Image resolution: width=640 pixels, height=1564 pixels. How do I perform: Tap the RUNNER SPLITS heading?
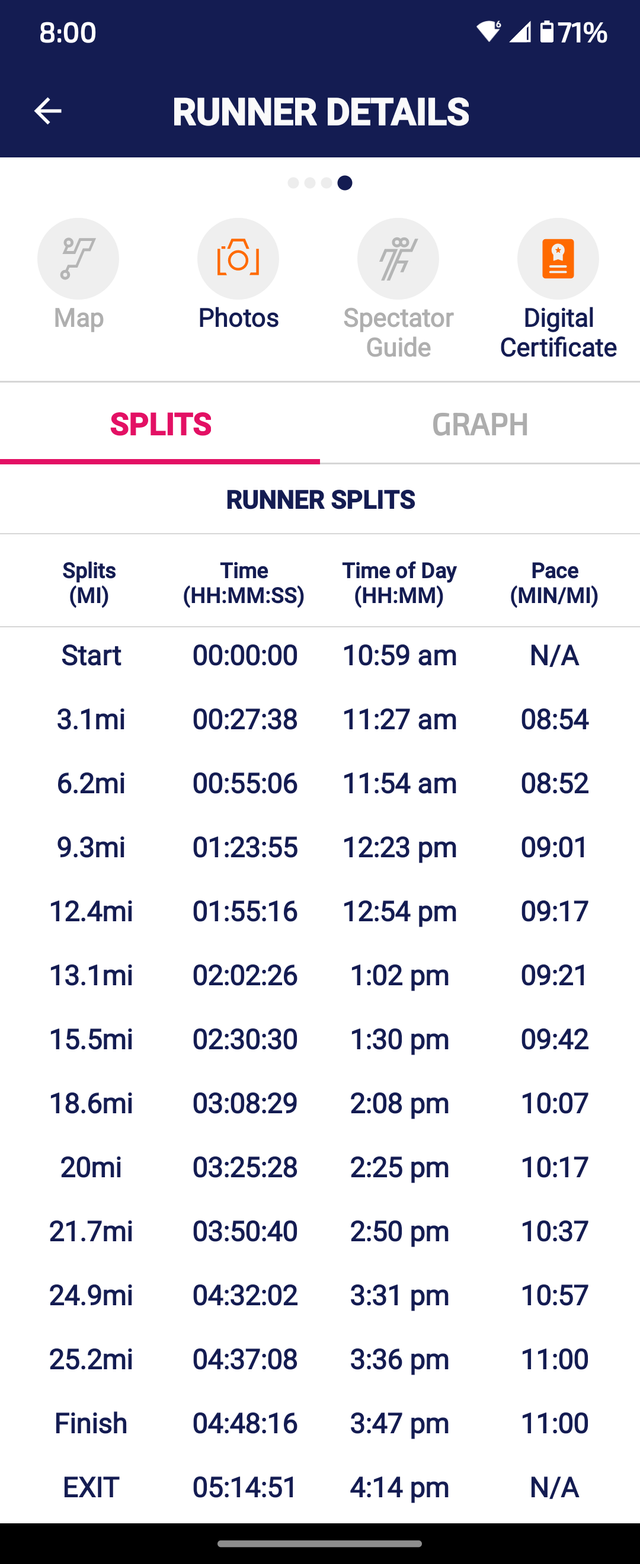(x=320, y=499)
